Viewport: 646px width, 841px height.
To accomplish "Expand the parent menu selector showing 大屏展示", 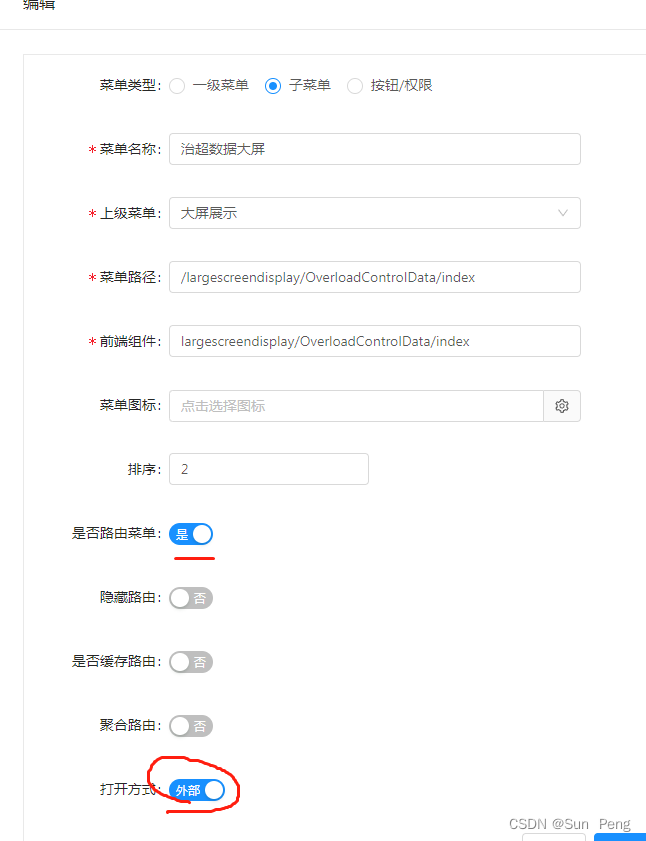I will (x=375, y=213).
